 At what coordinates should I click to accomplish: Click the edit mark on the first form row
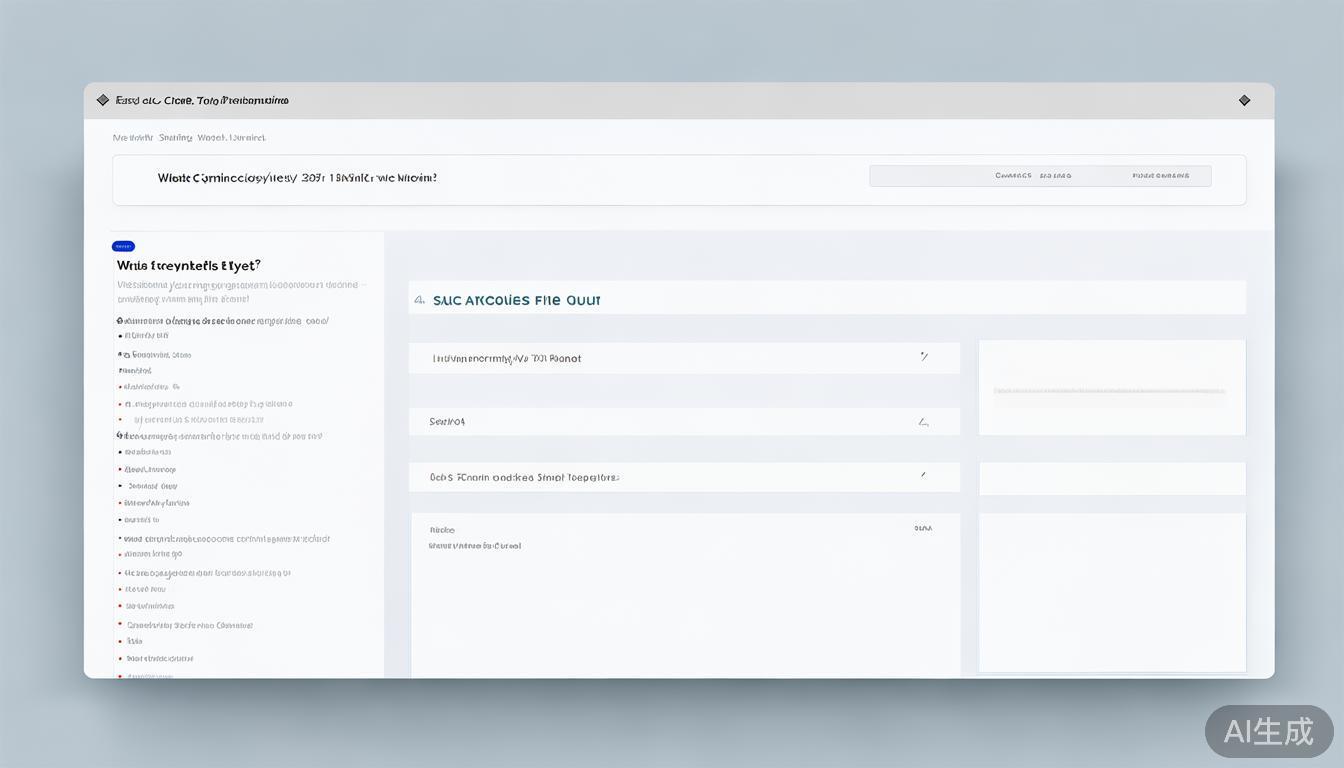pos(924,357)
